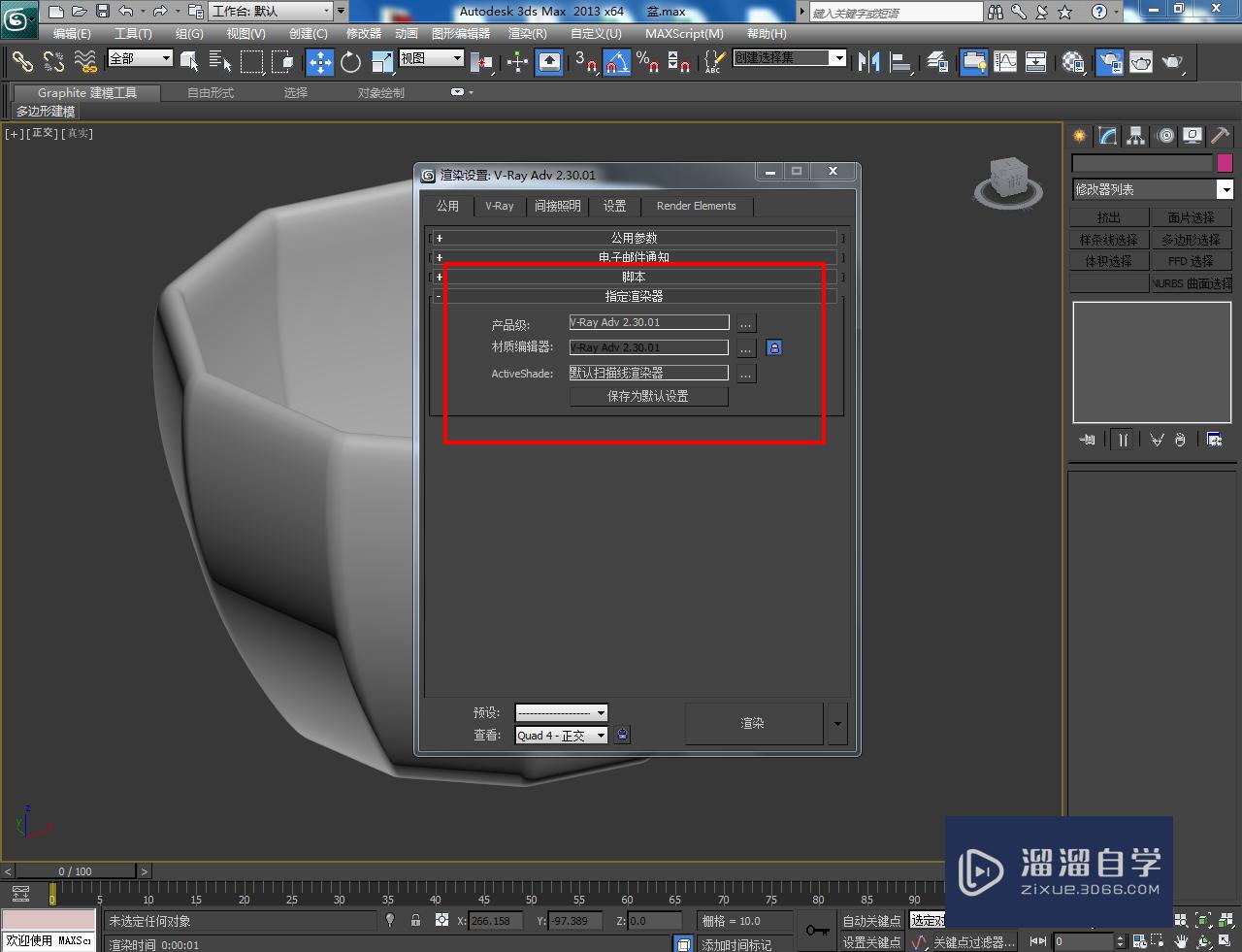Open the Select by Name list icon
Viewport: 1242px width, 952px height.
click(220, 62)
